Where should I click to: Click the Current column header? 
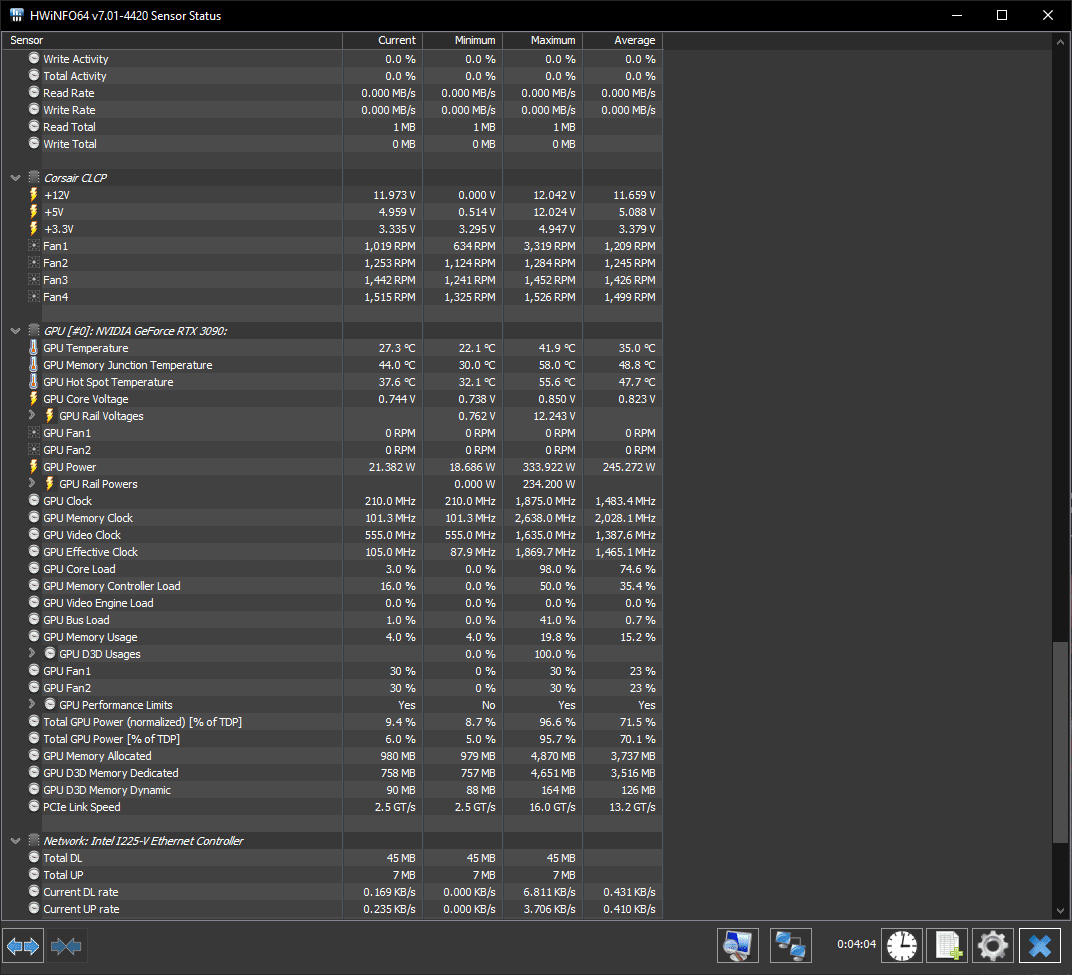382,40
